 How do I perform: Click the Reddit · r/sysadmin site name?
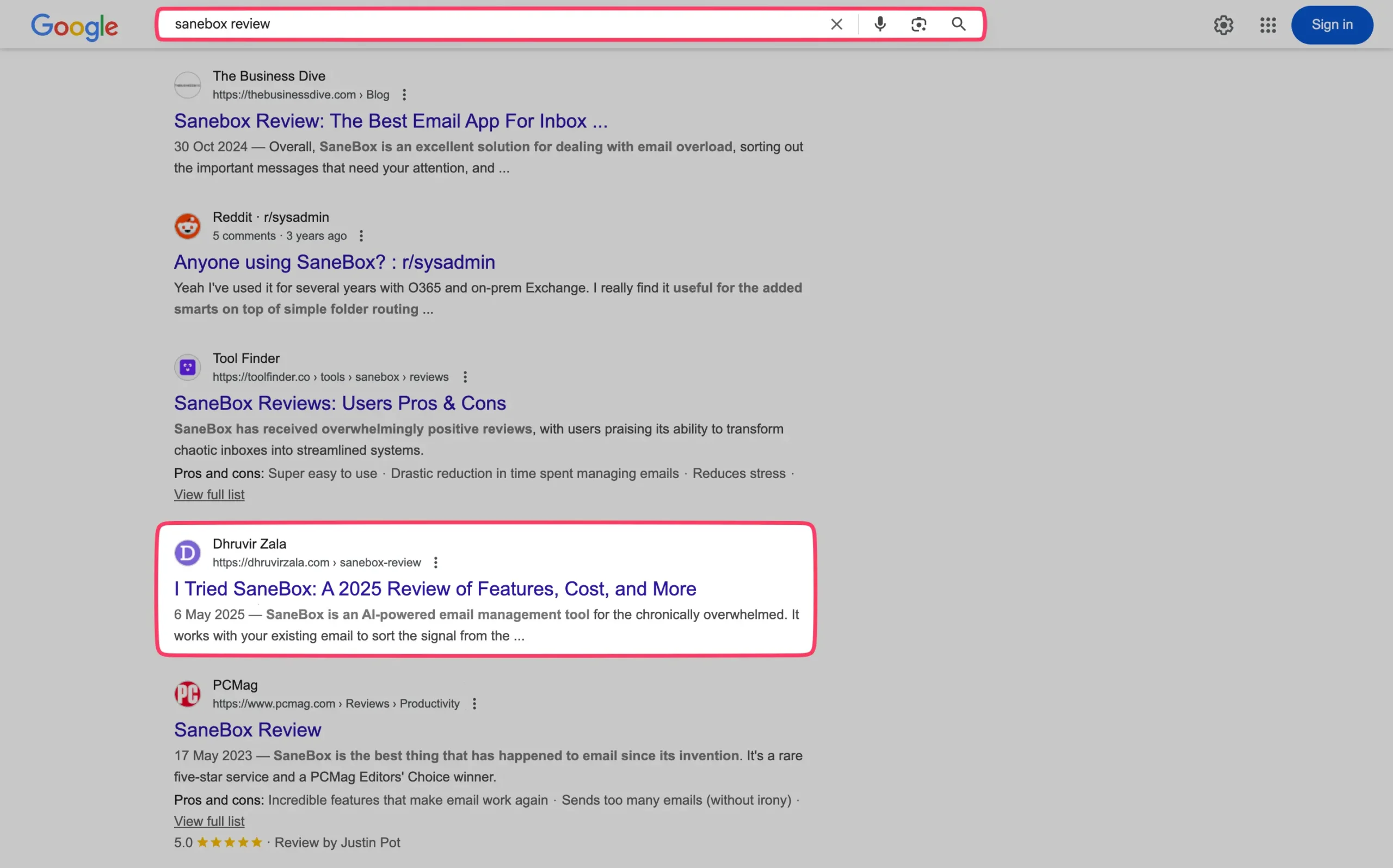pos(270,218)
